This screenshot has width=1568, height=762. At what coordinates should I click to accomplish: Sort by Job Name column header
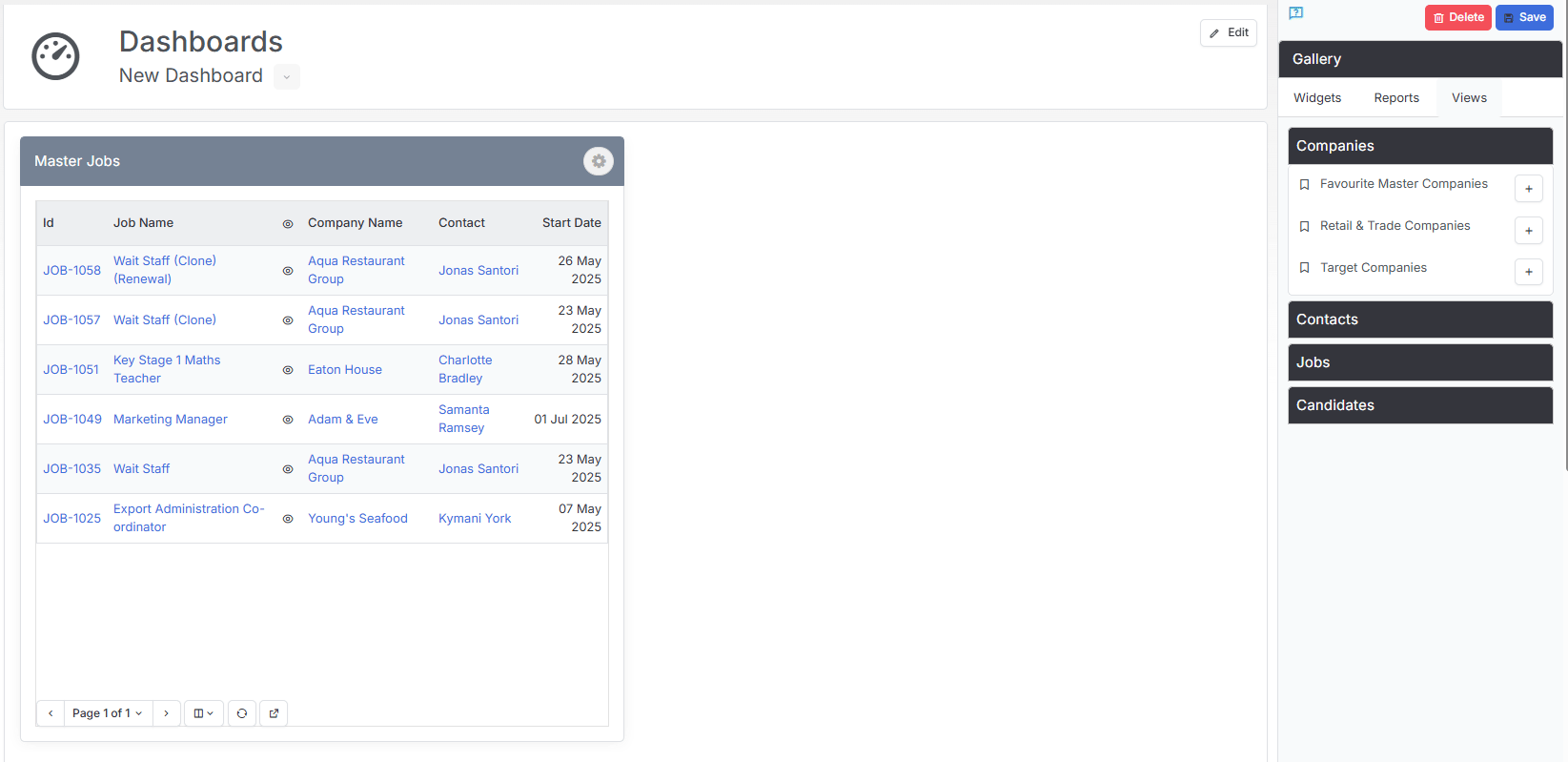pyautogui.click(x=143, y=223)
